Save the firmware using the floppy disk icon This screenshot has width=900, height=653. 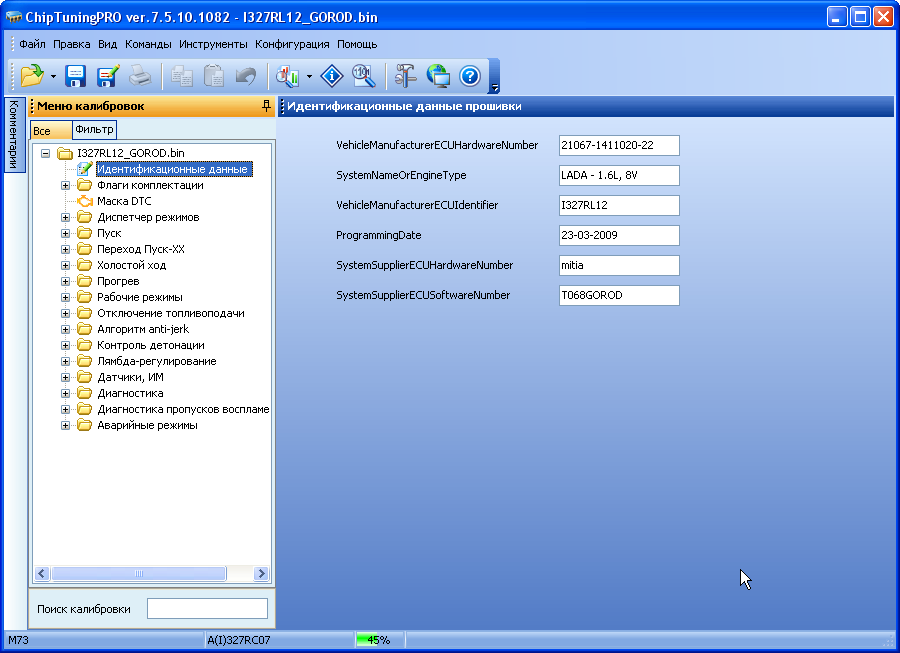(75, 76)
